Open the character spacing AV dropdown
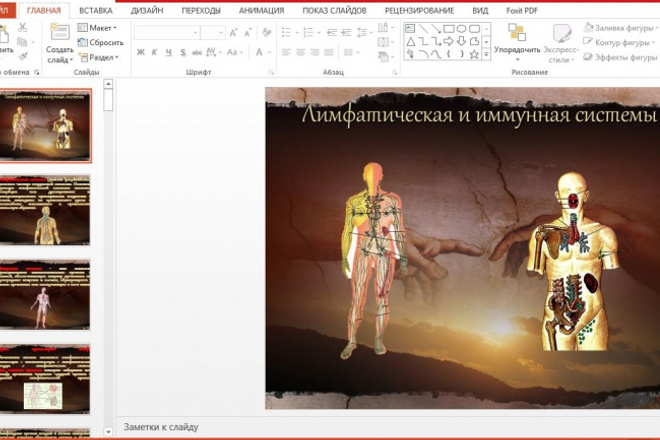This screenshot has width=660, height=440. (x=214, y=52)
